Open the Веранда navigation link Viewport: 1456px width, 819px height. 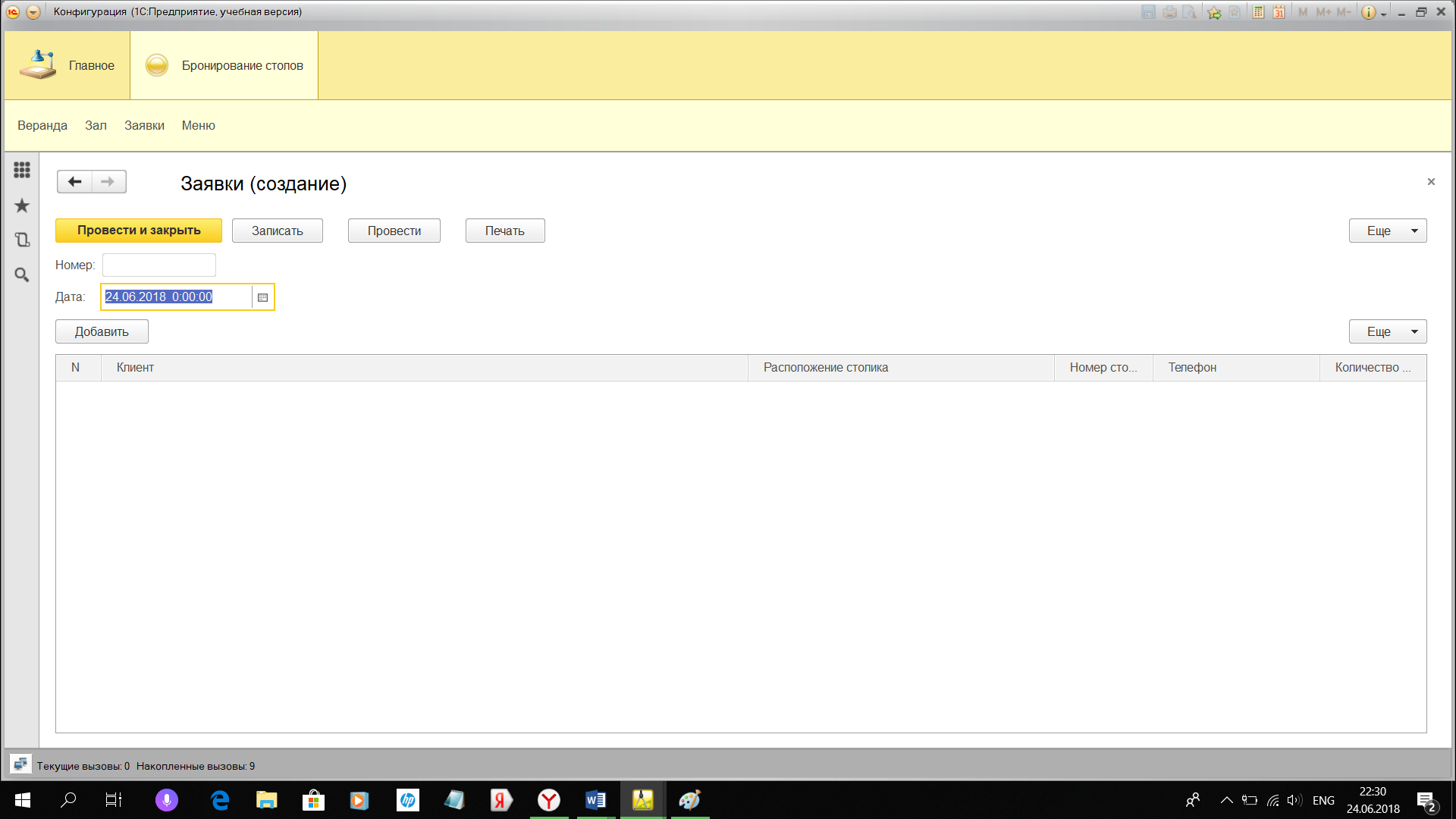tap(42, 125)
